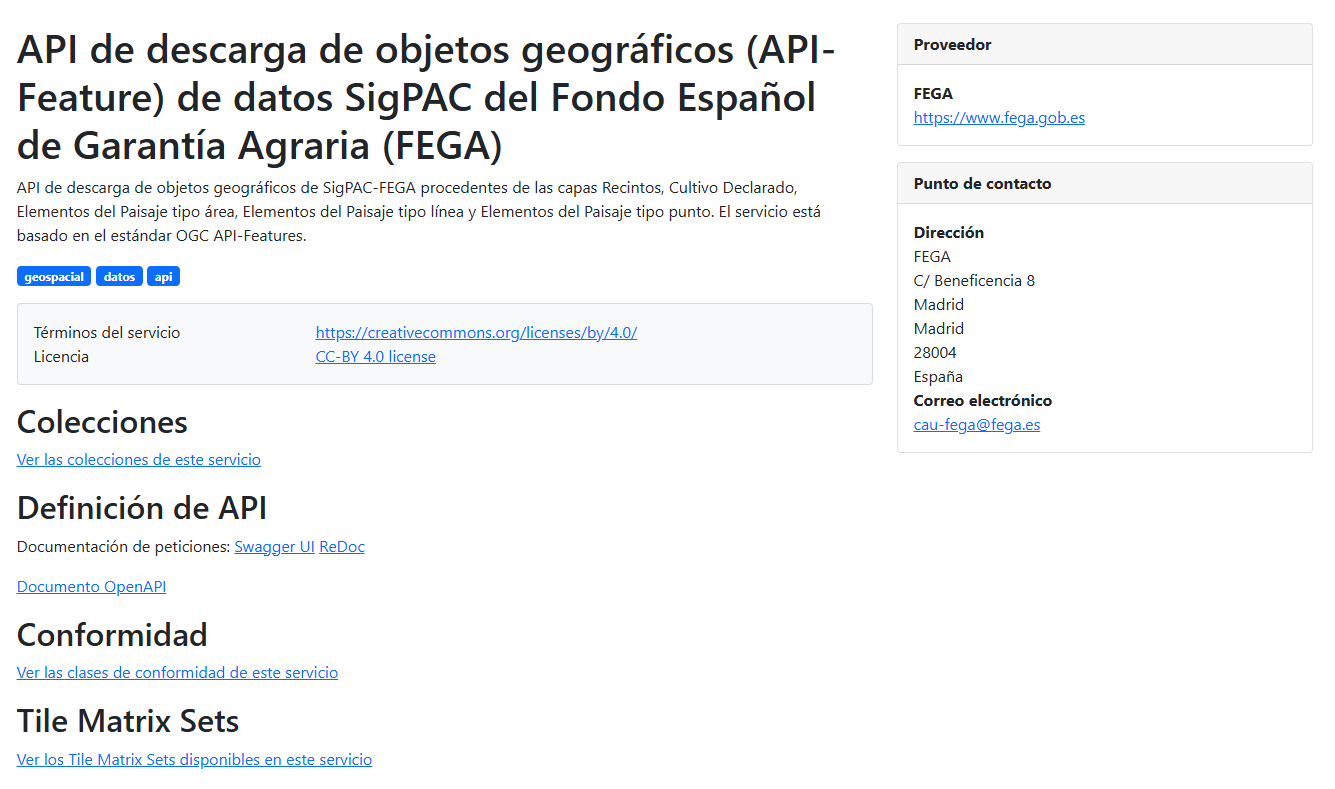
Task: Click the datos tag badge
Action: tap(119, 277)
